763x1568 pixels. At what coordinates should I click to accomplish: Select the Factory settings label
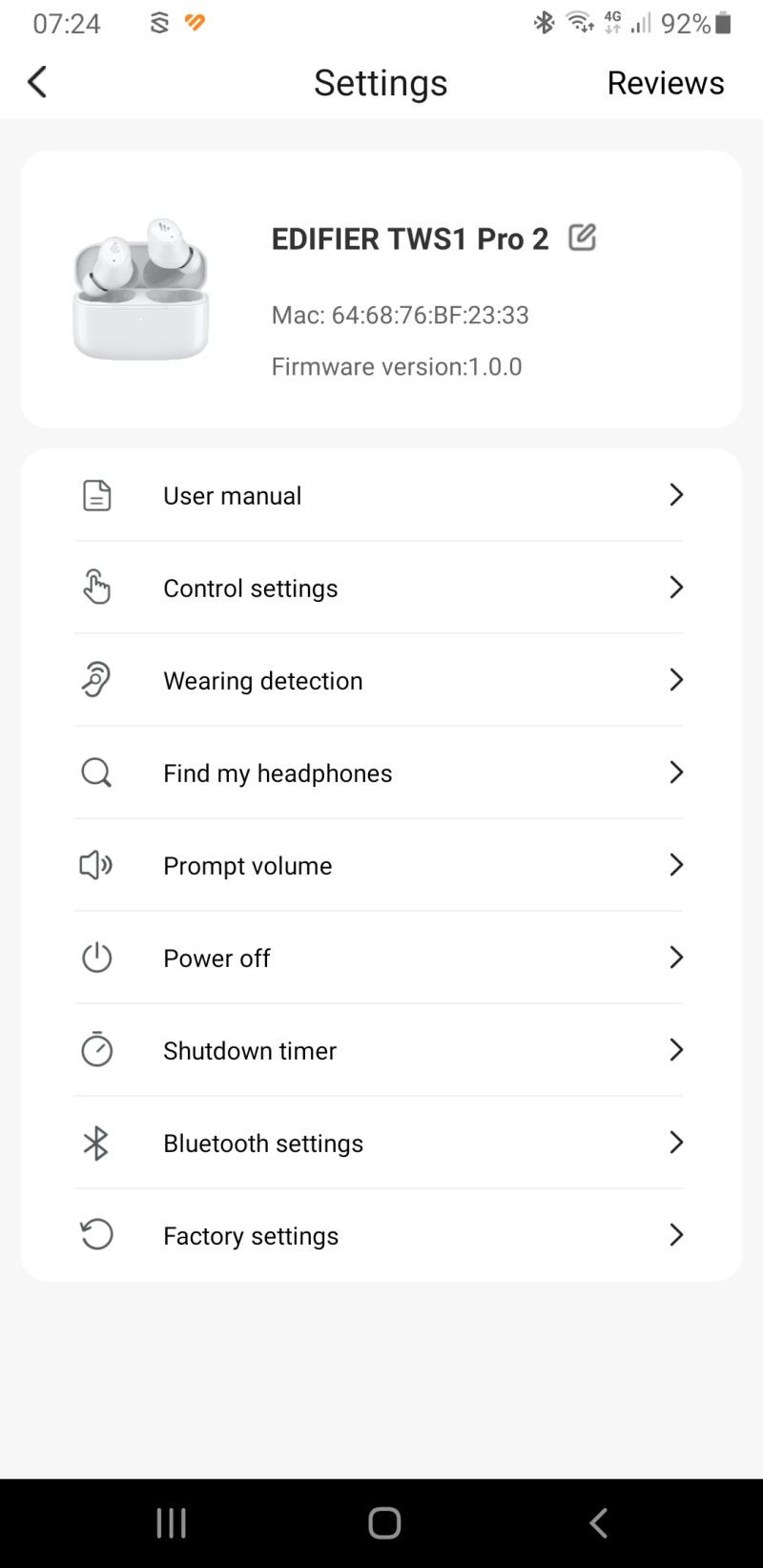[x=251, y=1236]
